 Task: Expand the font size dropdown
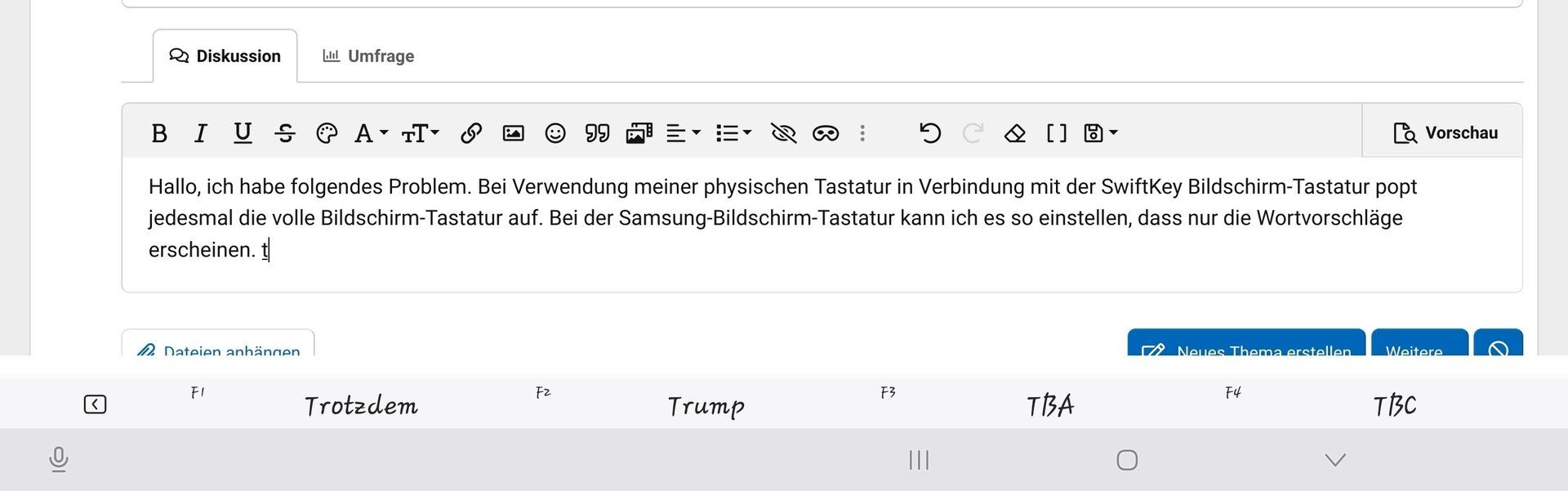pos(420,133)
